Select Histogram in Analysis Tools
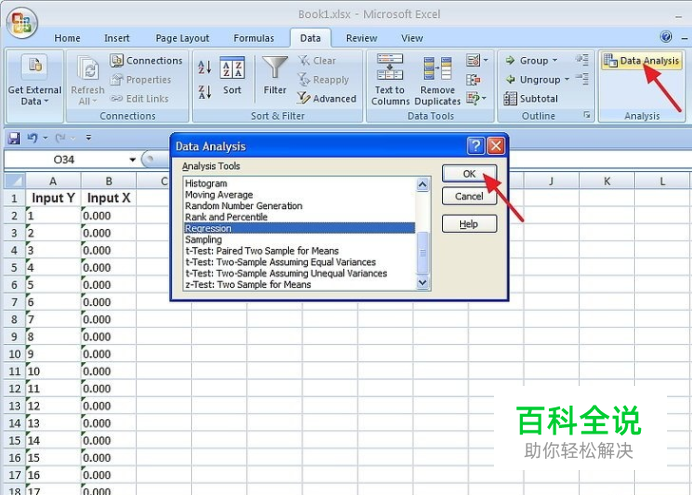Viewport: 692px width, 495px height. (x=299, y=183)
